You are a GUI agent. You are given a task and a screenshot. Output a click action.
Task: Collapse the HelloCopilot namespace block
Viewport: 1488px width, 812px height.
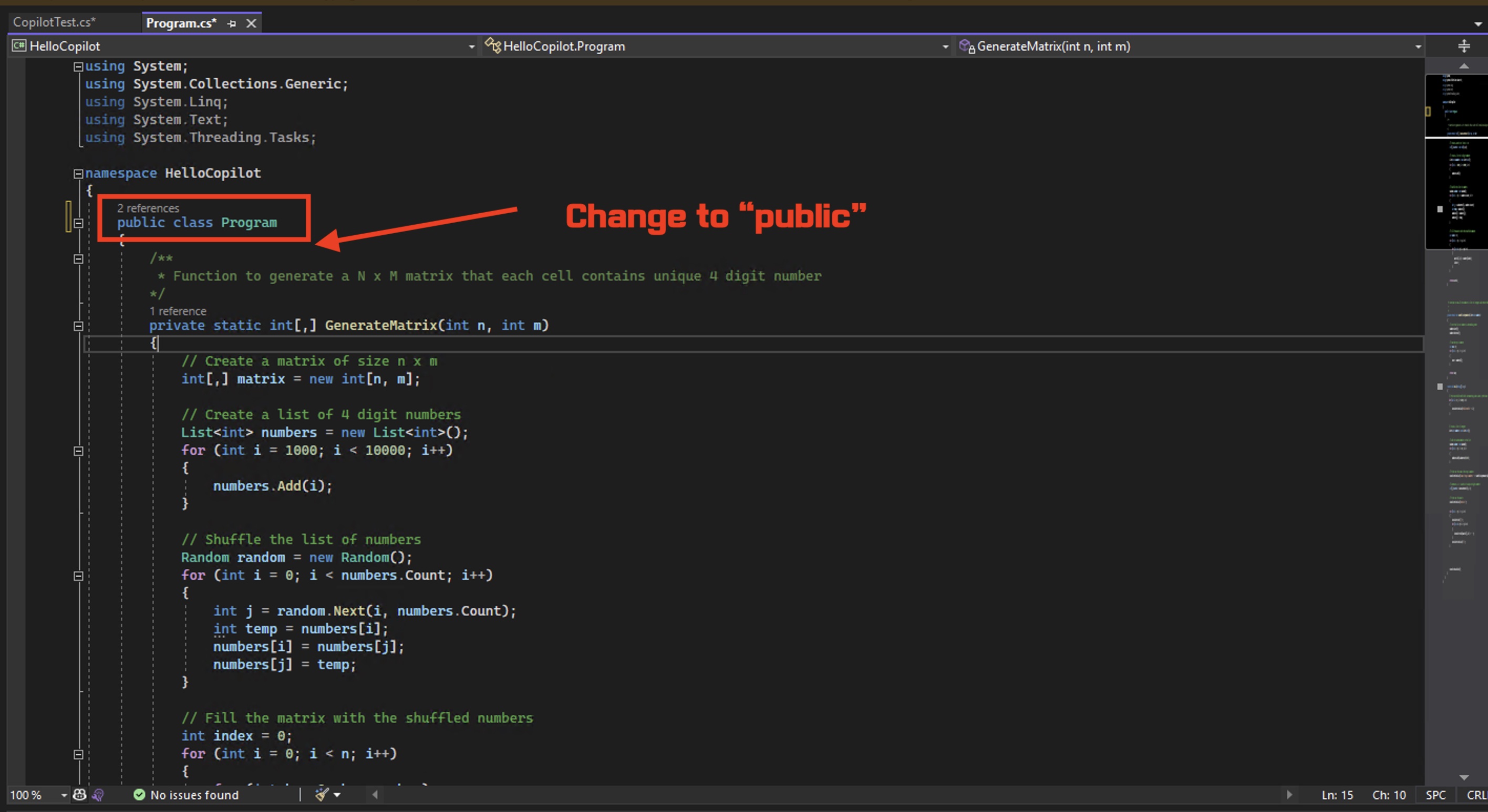point(78,173)
